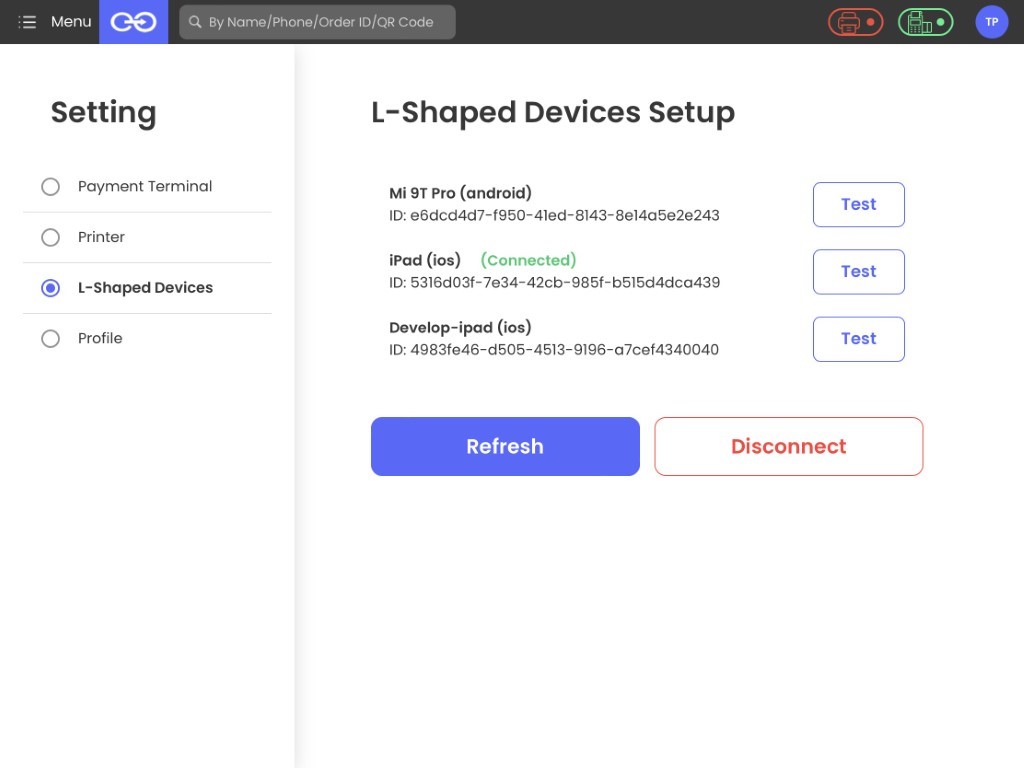Select the Mi 9T Pro (android) device name

click(460, 193)
